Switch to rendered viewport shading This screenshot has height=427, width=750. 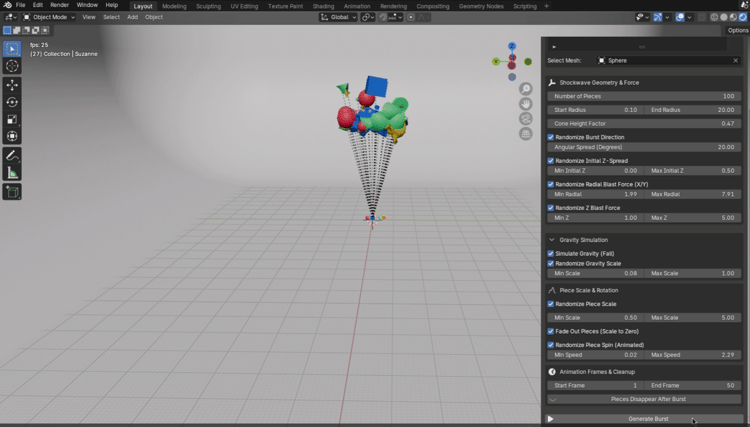[x=743, y=17]
